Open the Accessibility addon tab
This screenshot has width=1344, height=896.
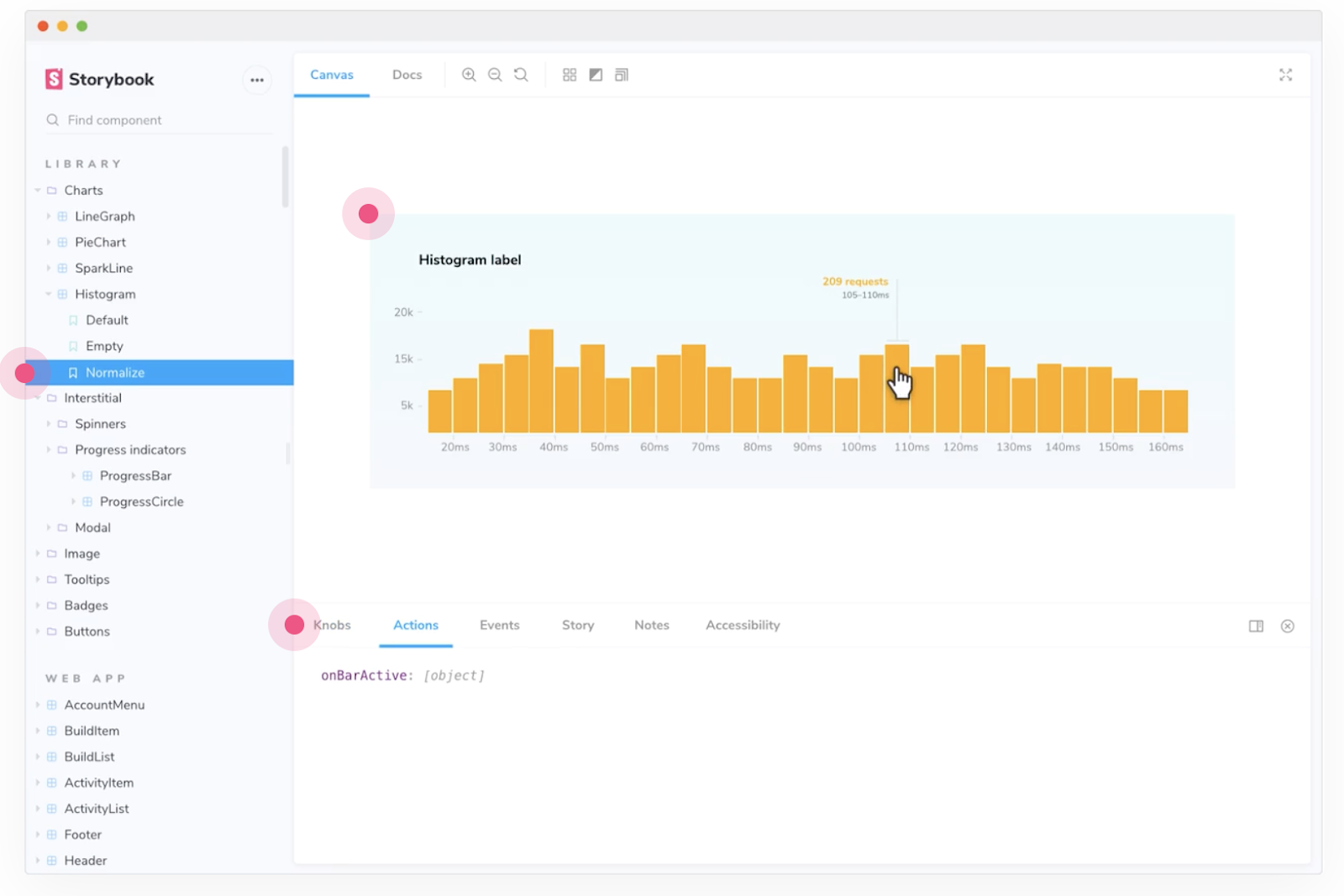pos(743,625)
